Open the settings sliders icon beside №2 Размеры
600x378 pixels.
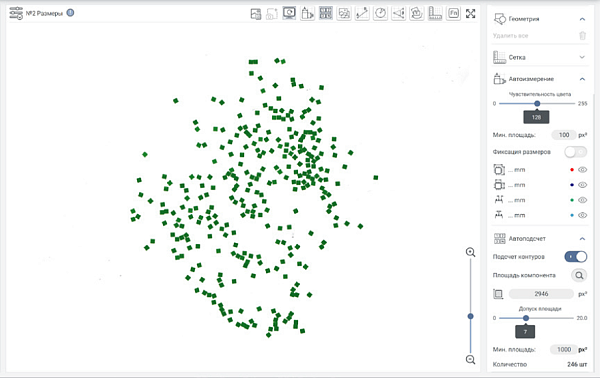16,13
